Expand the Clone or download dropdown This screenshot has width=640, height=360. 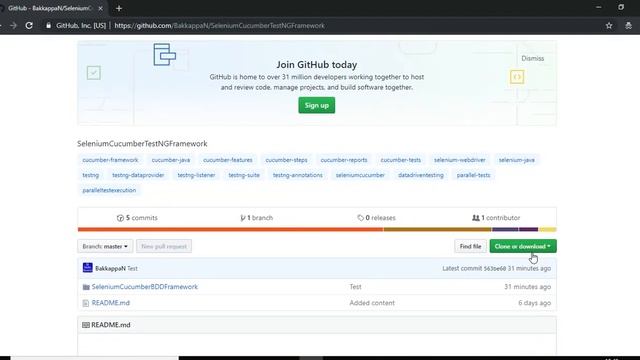coord(523,246)
